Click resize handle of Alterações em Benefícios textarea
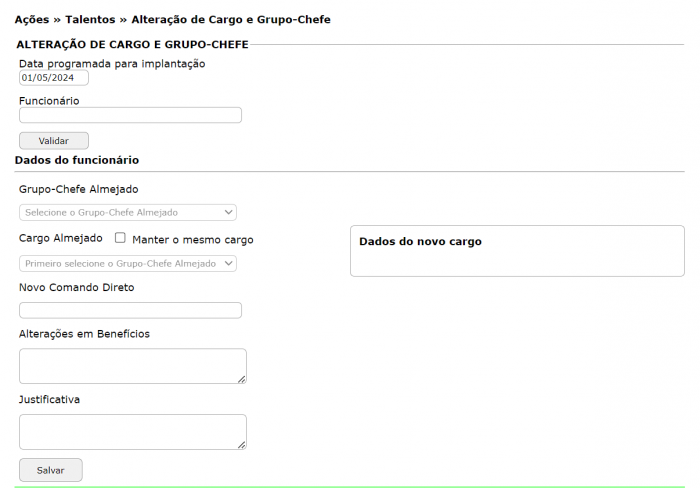Image resolution: width=700 pixels, height=488 pixels. [x=241, y=379]
